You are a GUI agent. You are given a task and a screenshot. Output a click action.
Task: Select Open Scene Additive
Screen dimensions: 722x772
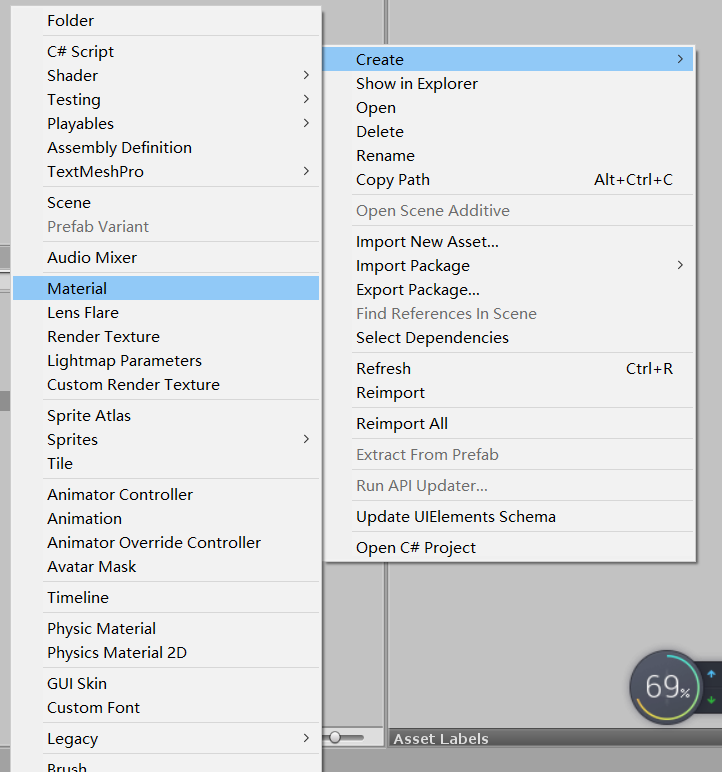(x=509, y=211)
